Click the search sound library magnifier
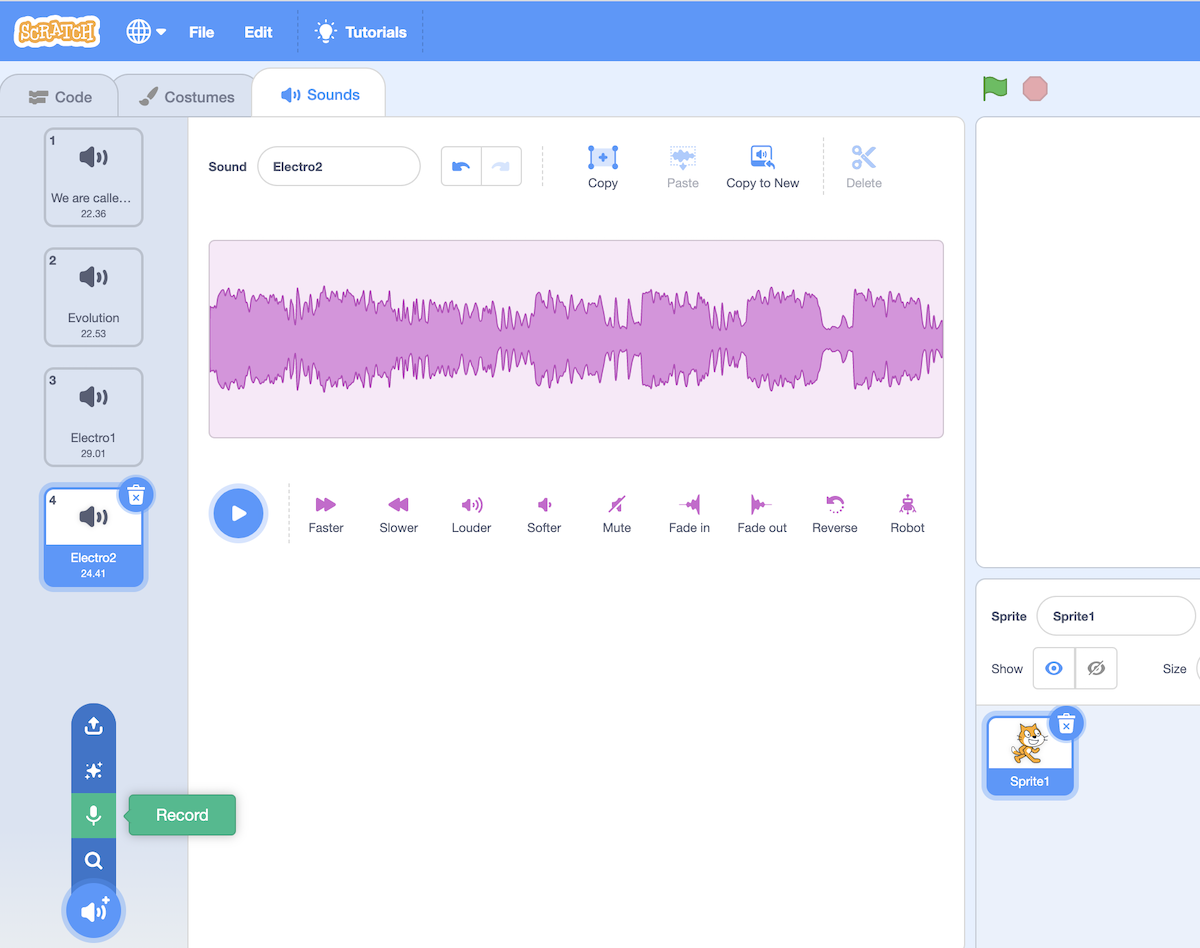 tap(94, 860)
